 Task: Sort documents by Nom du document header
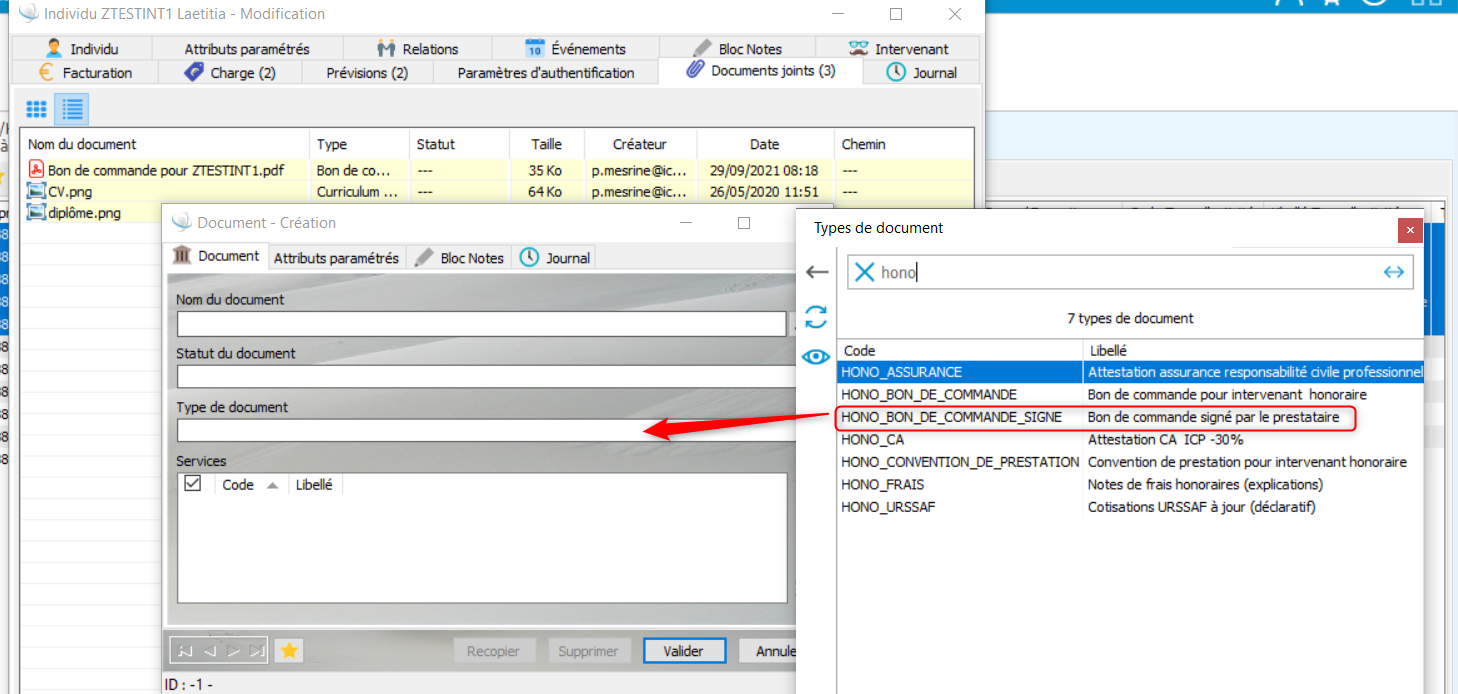click(82, 144)
